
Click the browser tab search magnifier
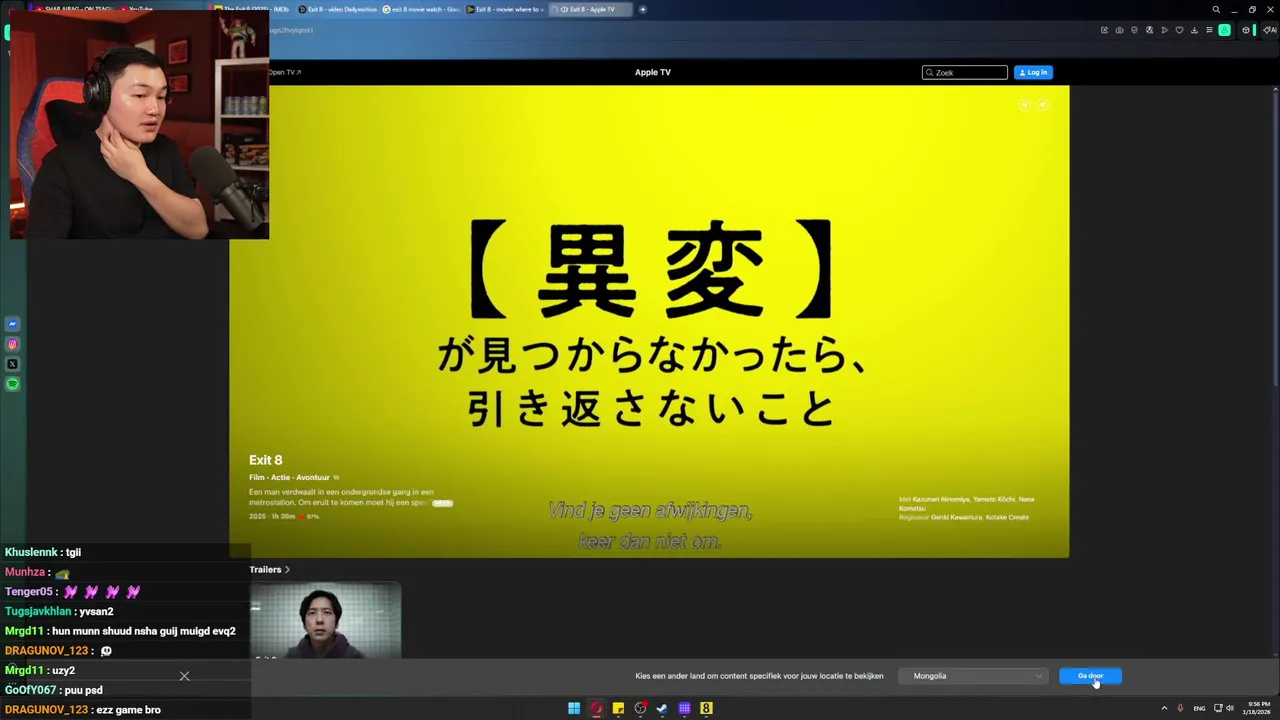(1216, 9)
